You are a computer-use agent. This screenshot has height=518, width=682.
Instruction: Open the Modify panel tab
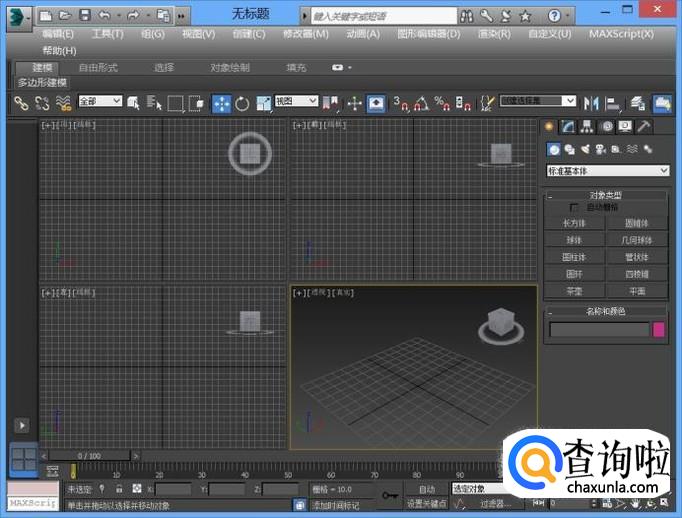[x=566, y=127]
